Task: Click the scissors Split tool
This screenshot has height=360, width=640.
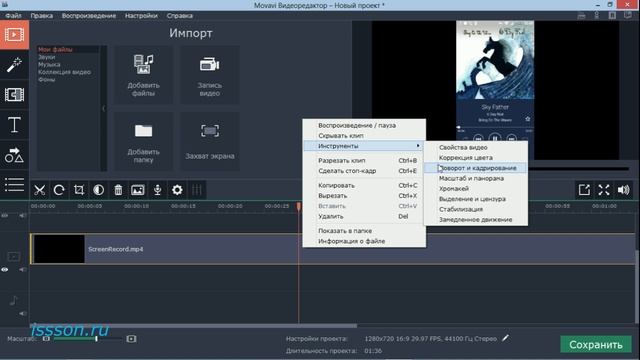Action: pos(40,190)
